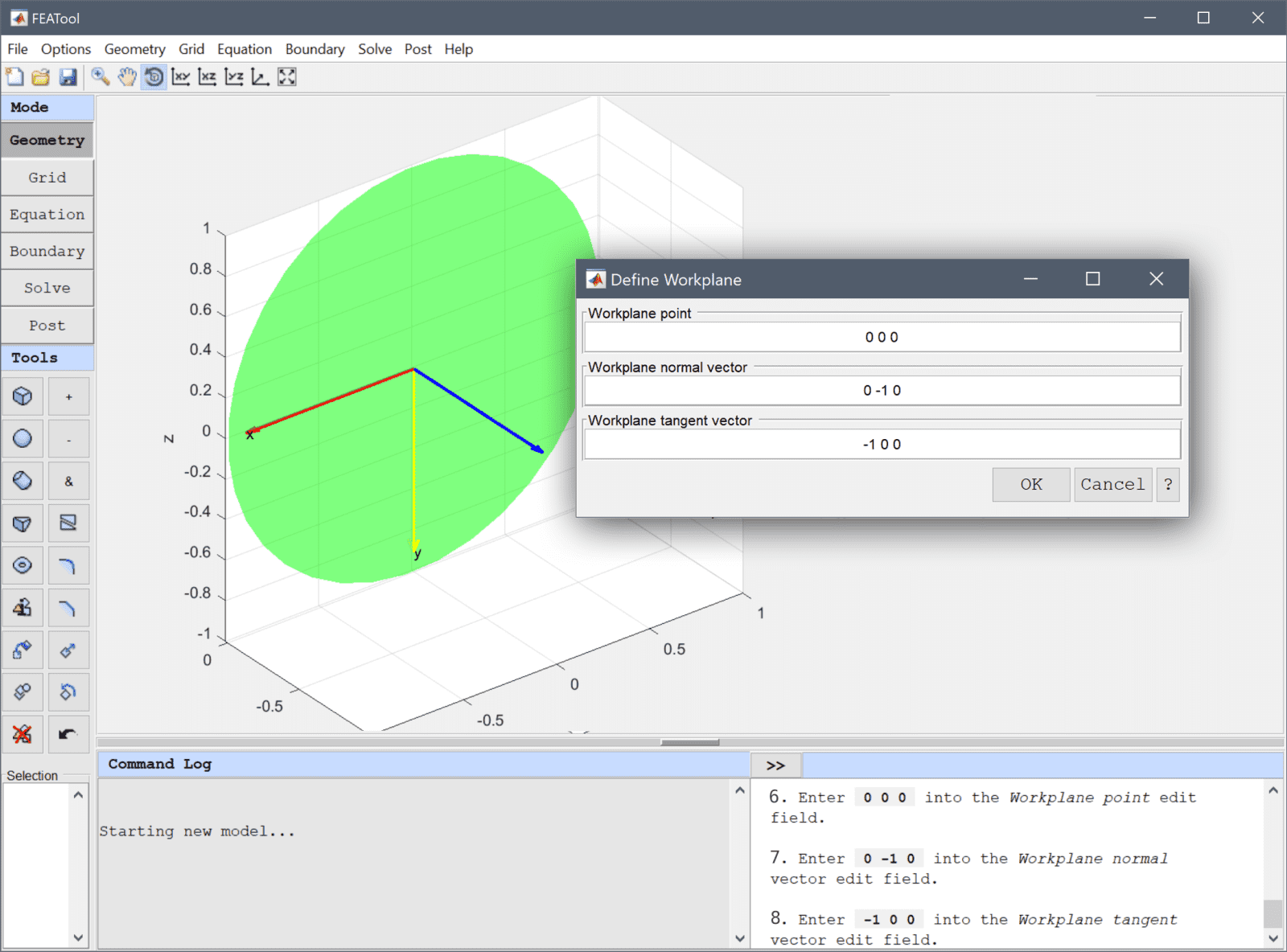Create a sphere with the sphere tool
Image resolution: width=1287 pixels, height=952 pixels.
(23, 439)
